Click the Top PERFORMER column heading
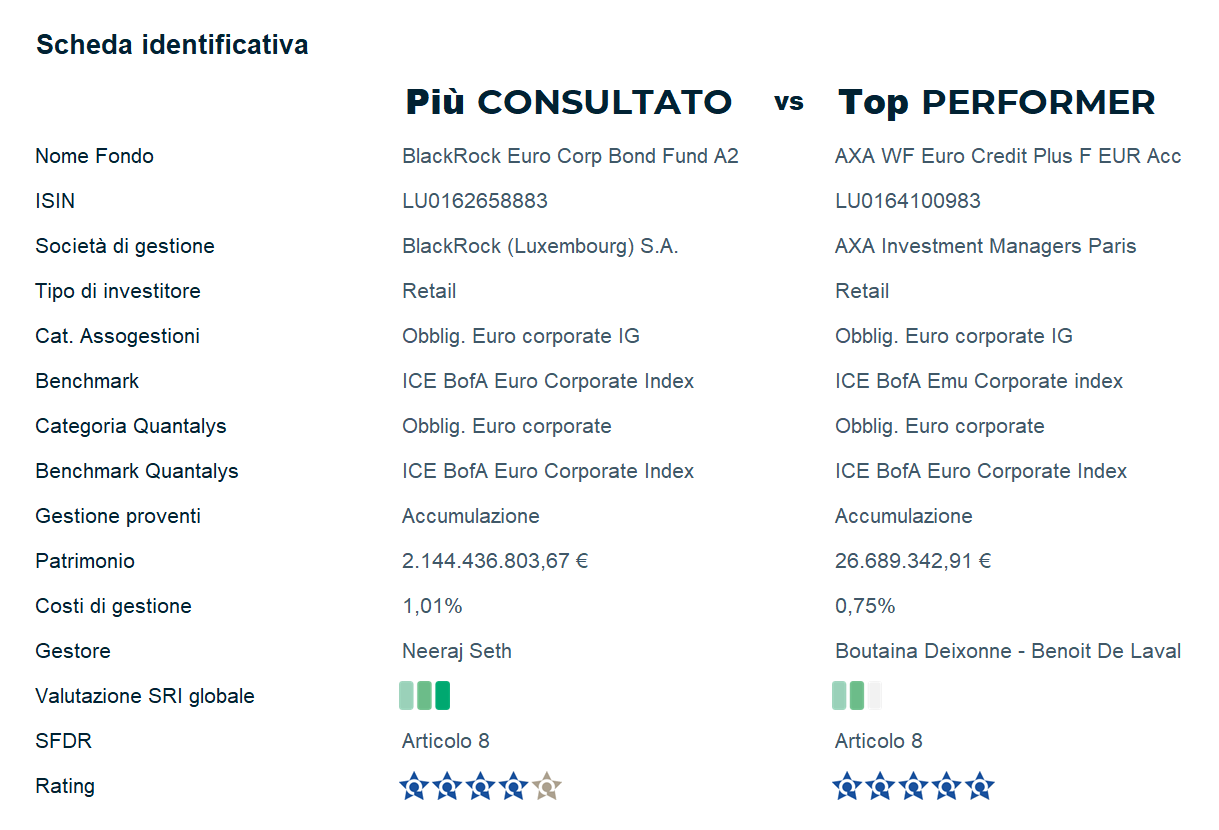Image resolution: width=1219 pixels, height=830 pixels. 996,102
